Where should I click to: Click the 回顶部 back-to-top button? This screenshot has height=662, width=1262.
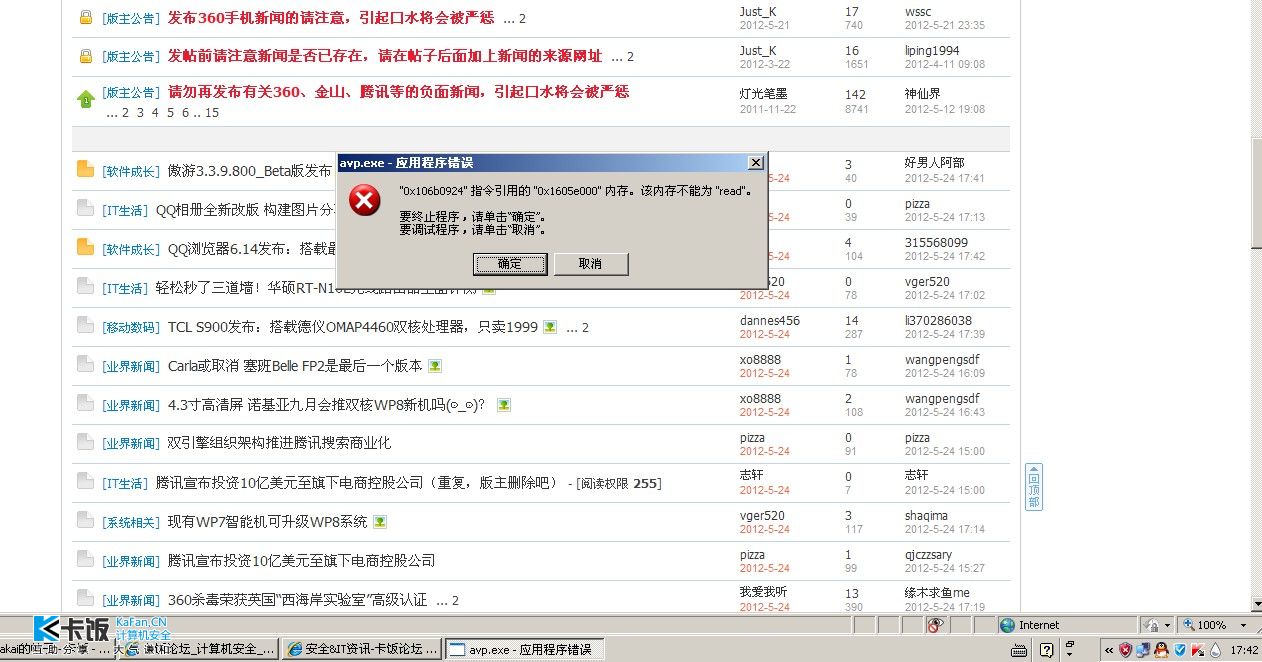1034,487
